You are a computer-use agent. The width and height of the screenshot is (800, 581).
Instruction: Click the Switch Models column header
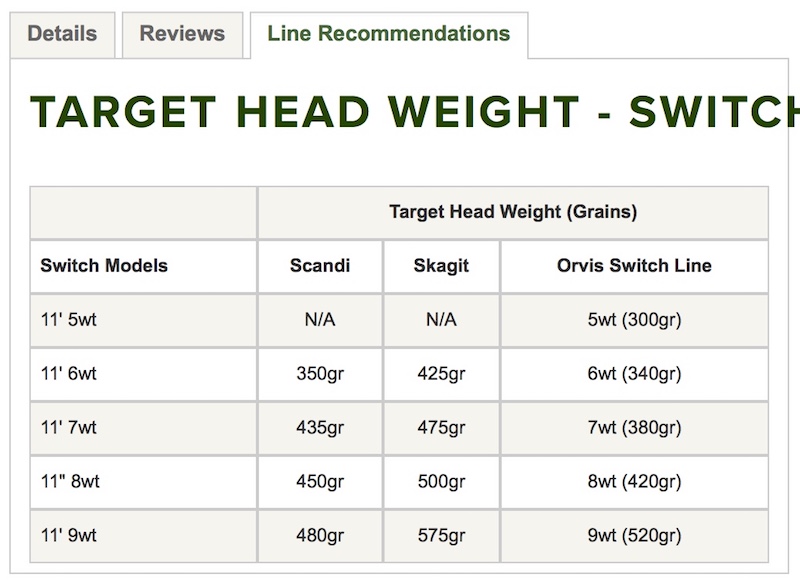[x=104, y=266]
